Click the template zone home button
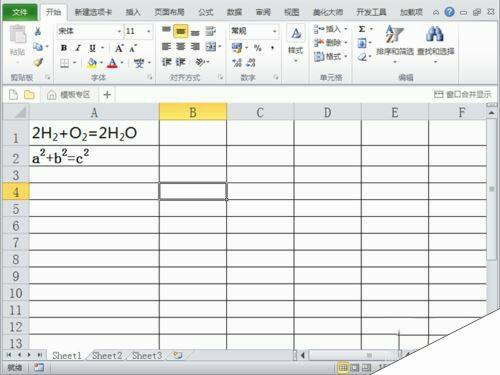The height and width of the screenshot is (375, 500). (69, 95)
